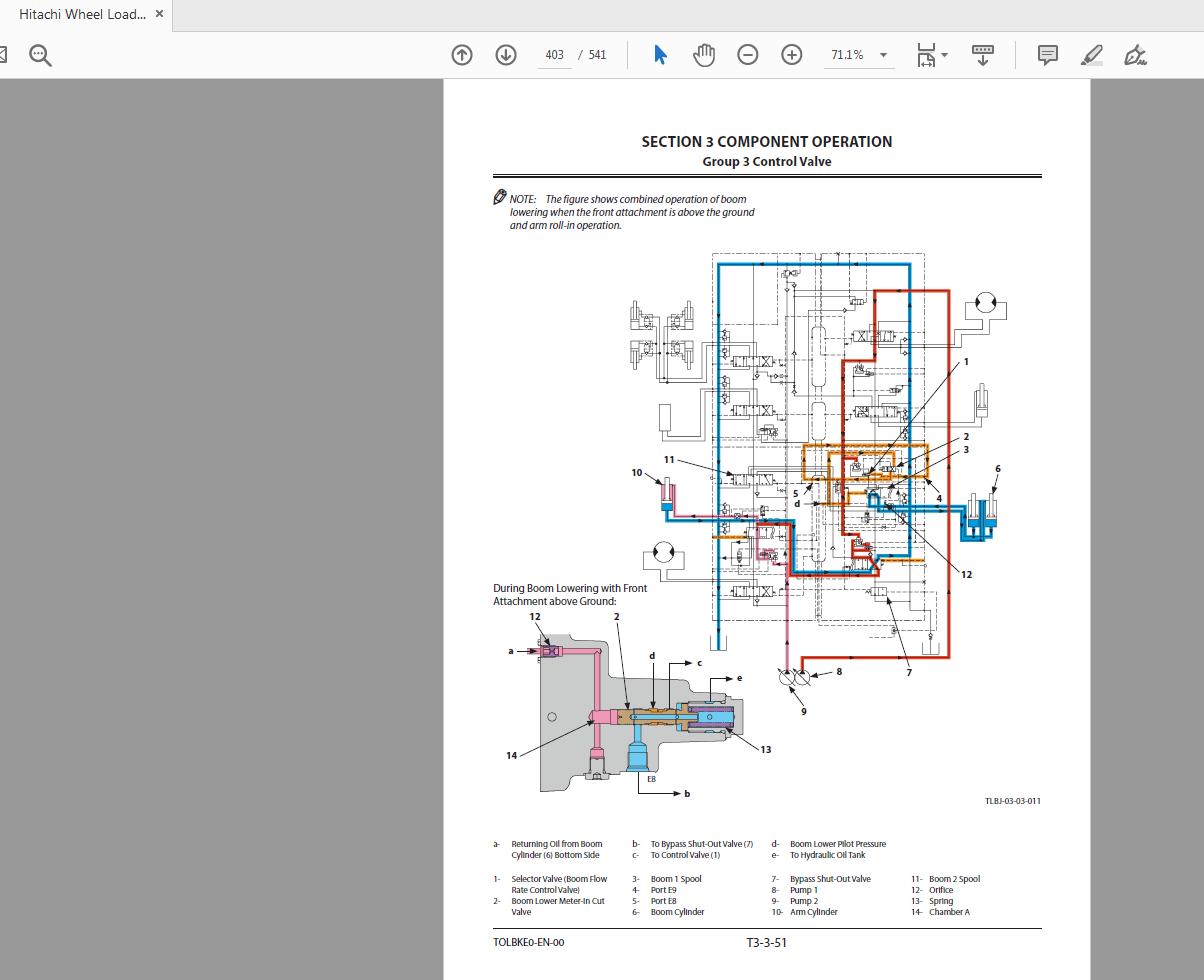Viewport: 1204px width, 980px height.
Task: Select the text Highlighter tool
Action: click(1091, 55)
